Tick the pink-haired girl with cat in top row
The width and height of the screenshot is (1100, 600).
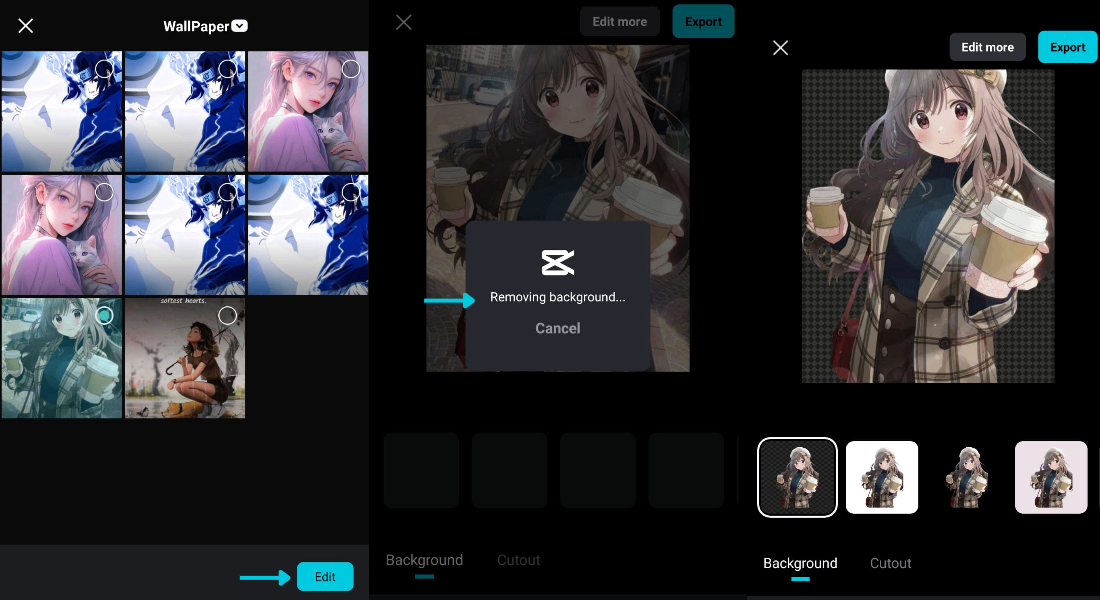(x=351, y=69)
